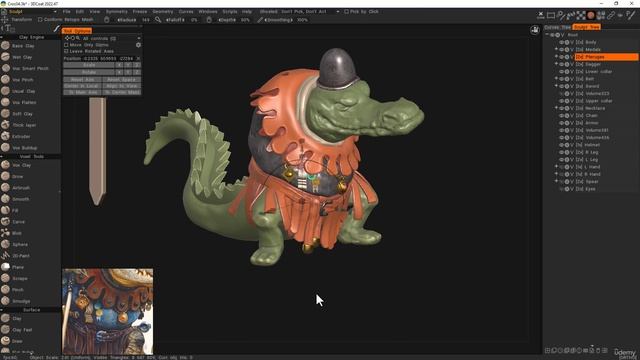Switch to the Sculpt Tree tab
640x360 pixels.
tap(586, 27)
